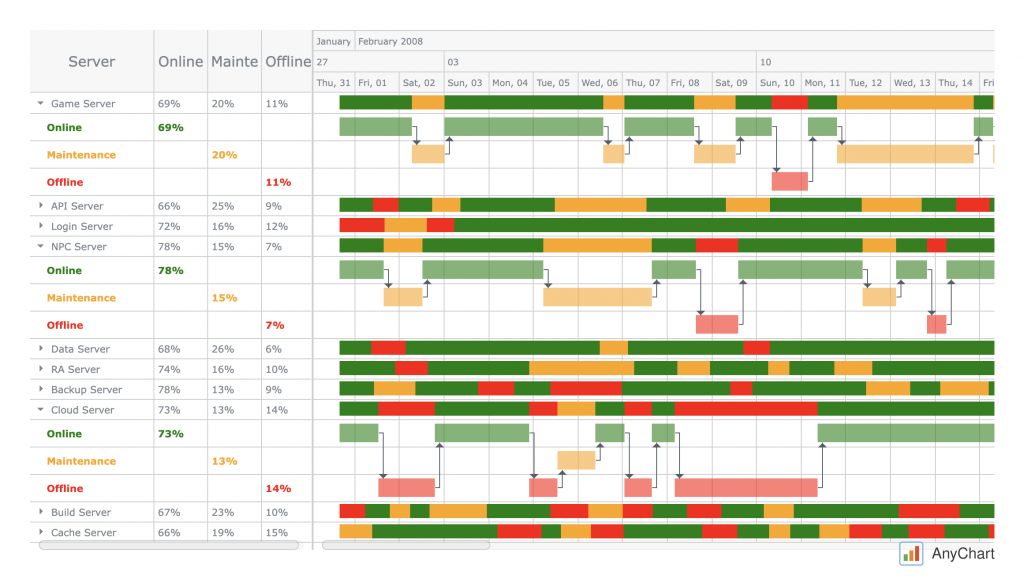Select the Offline sub-row under NPC Server
The height and width of the screenshot is (579, 1024).
coord(64,325)
